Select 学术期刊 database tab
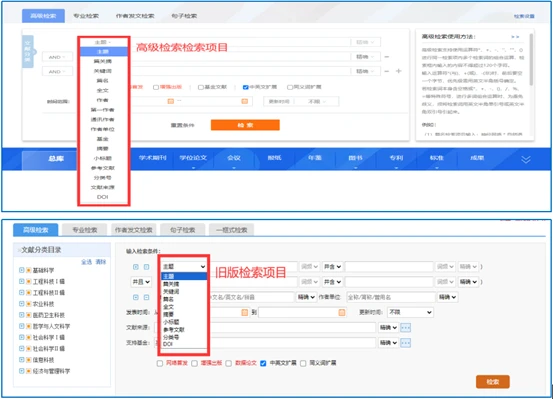 coord(152,158)
